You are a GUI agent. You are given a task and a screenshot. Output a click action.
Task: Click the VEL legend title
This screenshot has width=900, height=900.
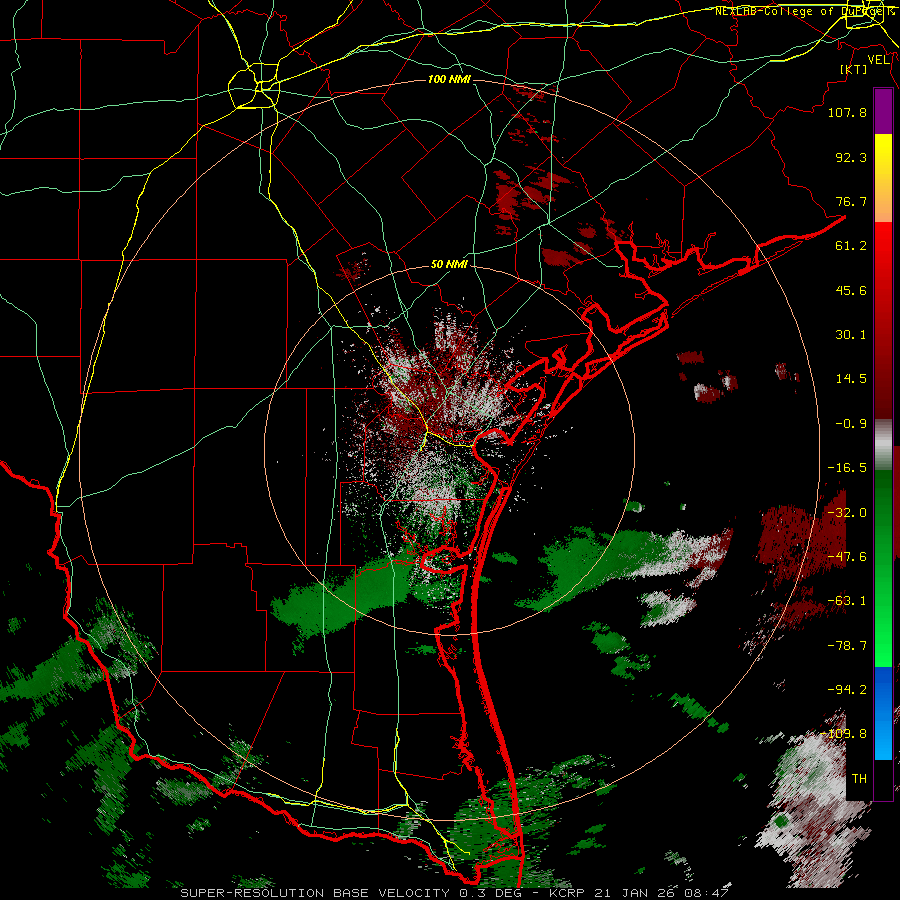(878, 59)
